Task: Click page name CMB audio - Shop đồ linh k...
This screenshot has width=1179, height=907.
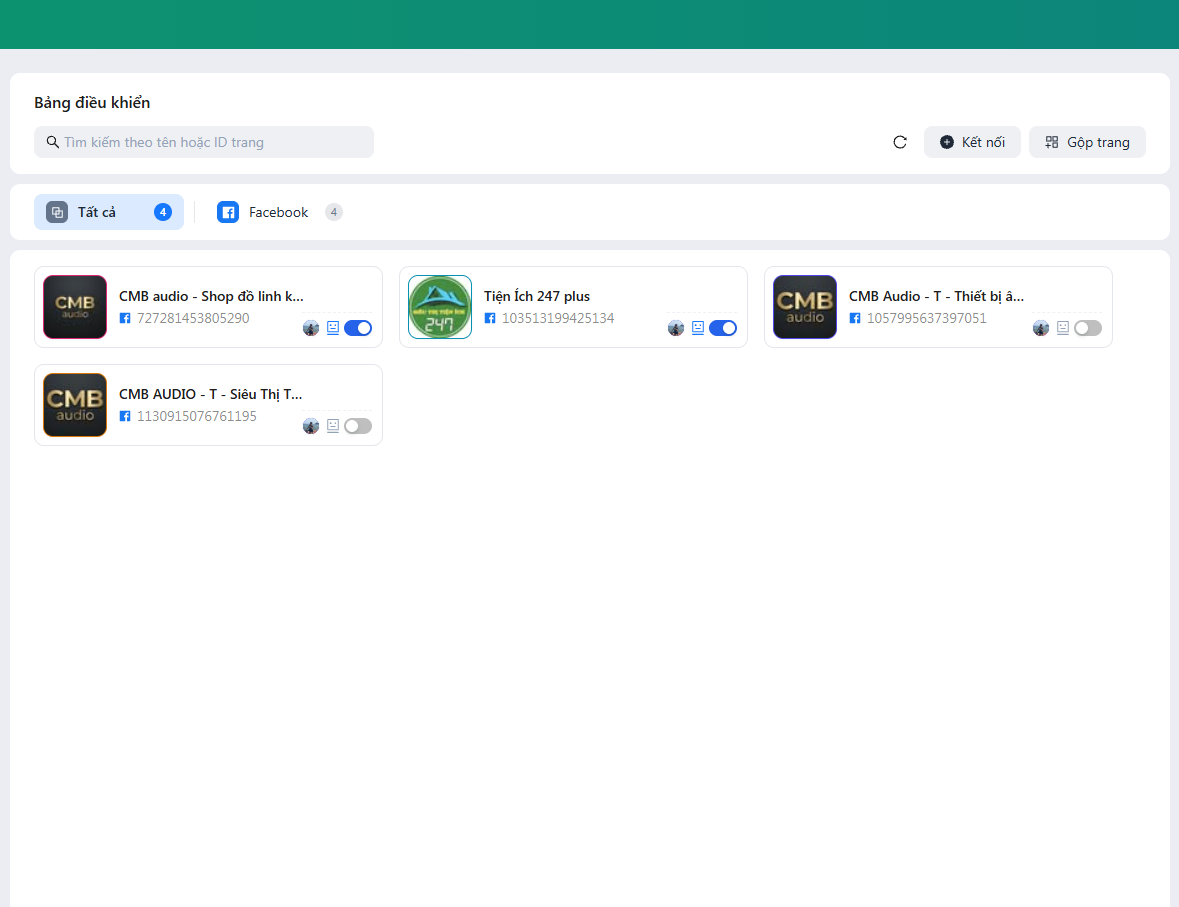Action: (211, 296)
